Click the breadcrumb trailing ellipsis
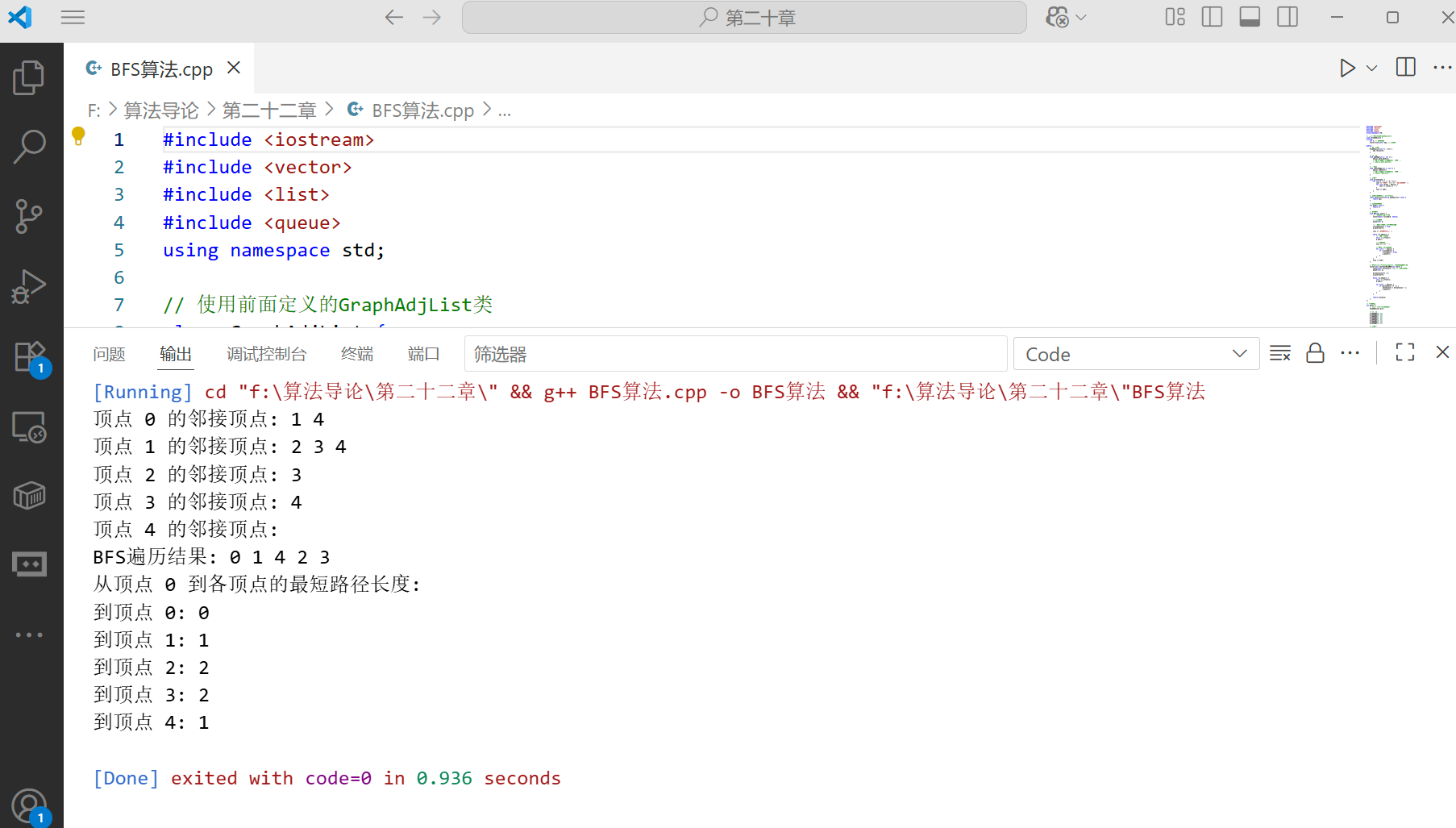This screenshot has width=1456, height=828. click(x=505, y=110)
